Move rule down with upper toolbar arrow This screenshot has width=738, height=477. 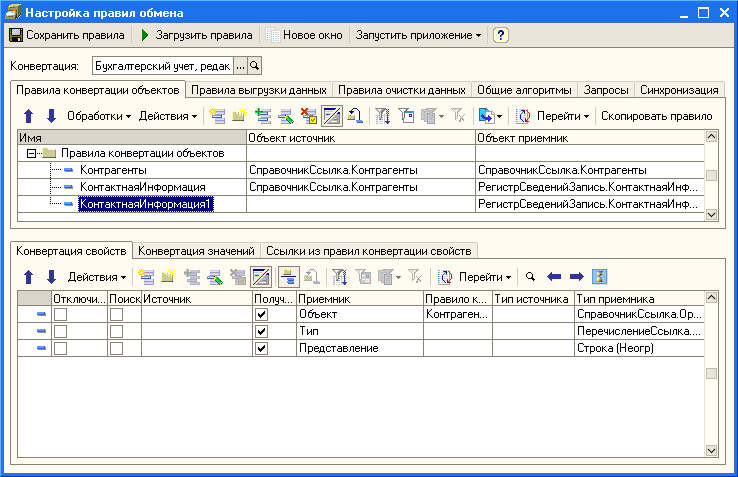pyautogui.click(x=49, y=116)
